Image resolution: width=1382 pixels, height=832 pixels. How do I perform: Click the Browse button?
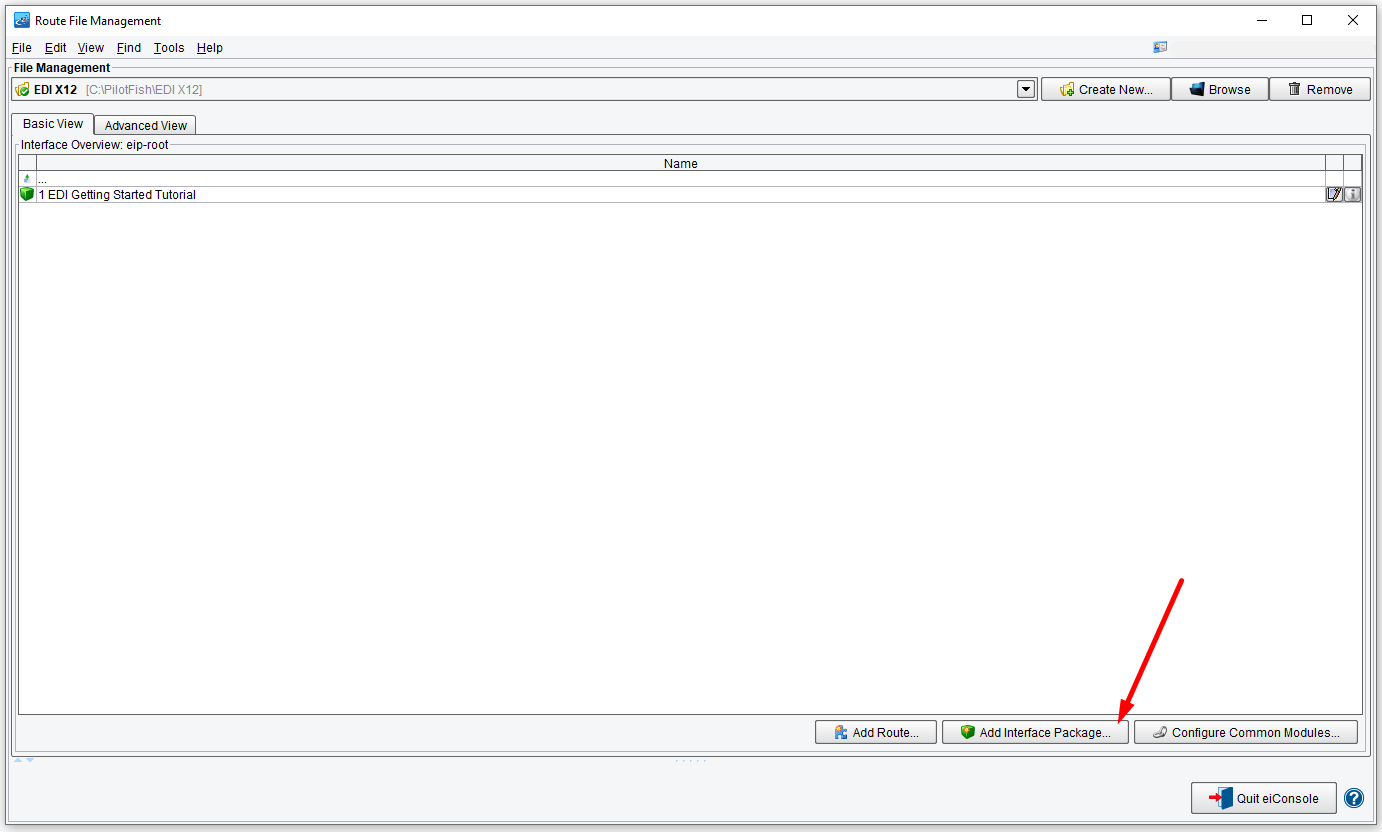tap(1220, 89)
